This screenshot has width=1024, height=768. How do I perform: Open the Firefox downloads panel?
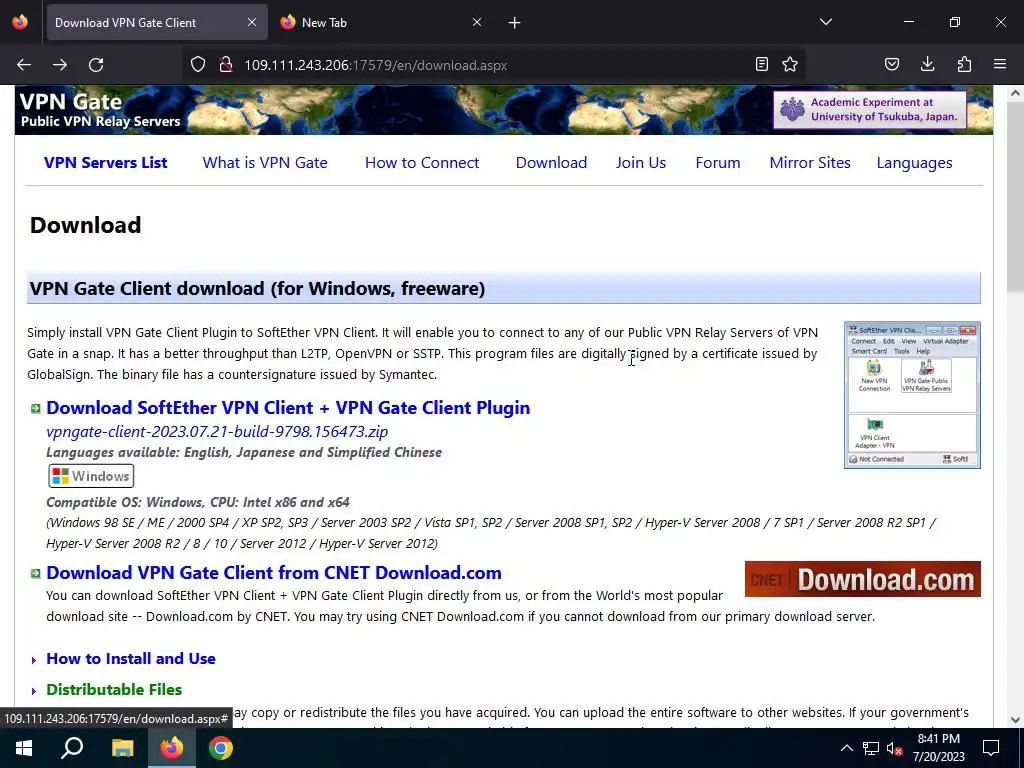coord(927,65)
